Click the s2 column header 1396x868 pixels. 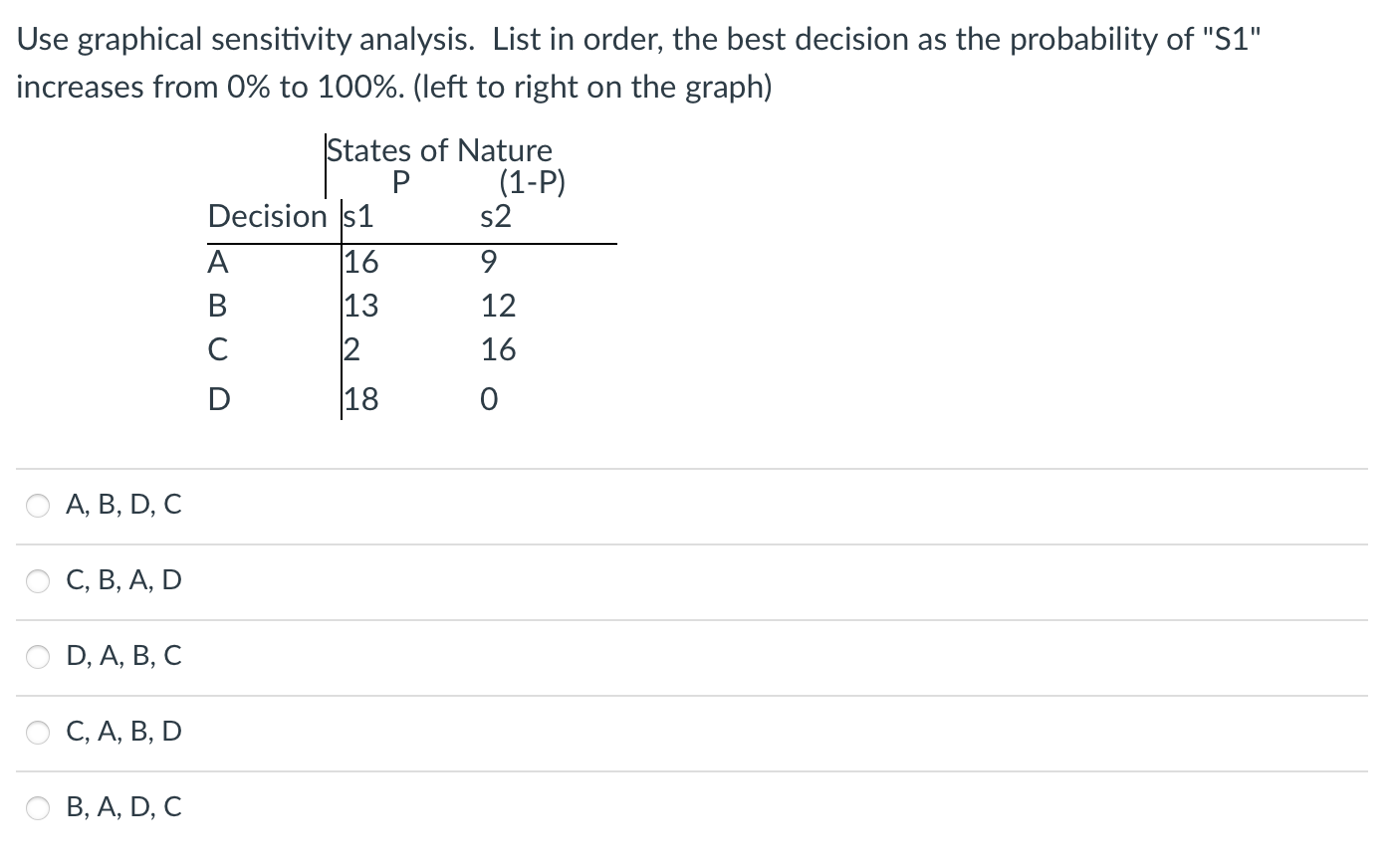495,217
